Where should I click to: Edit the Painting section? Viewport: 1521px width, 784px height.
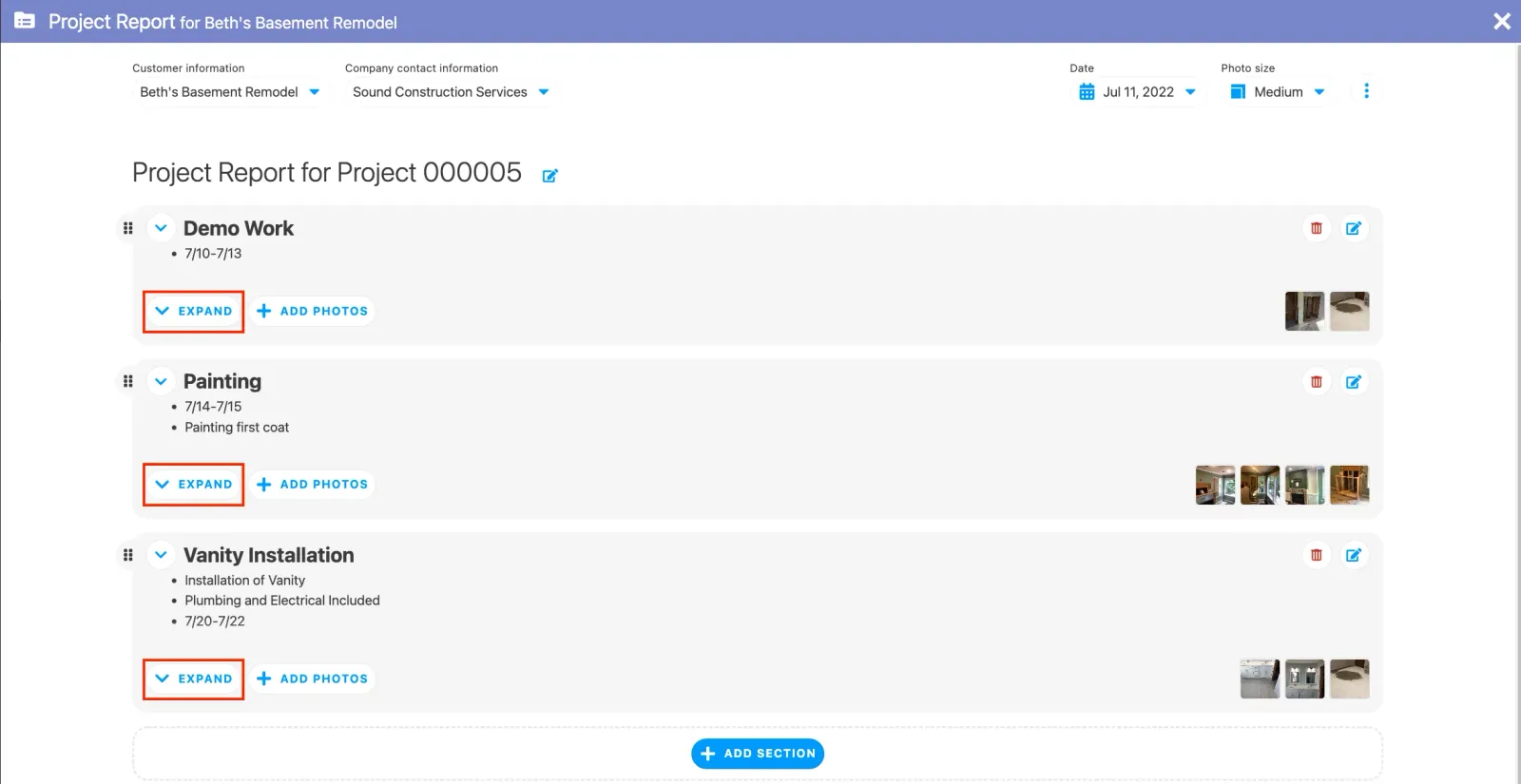(x=1353, y=382)
